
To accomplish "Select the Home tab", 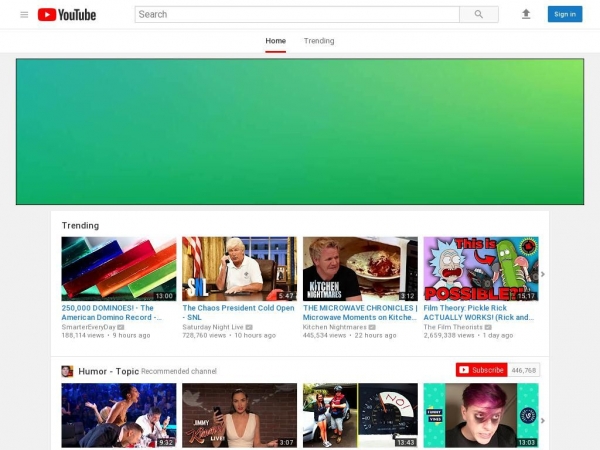I will pos(276,41).
